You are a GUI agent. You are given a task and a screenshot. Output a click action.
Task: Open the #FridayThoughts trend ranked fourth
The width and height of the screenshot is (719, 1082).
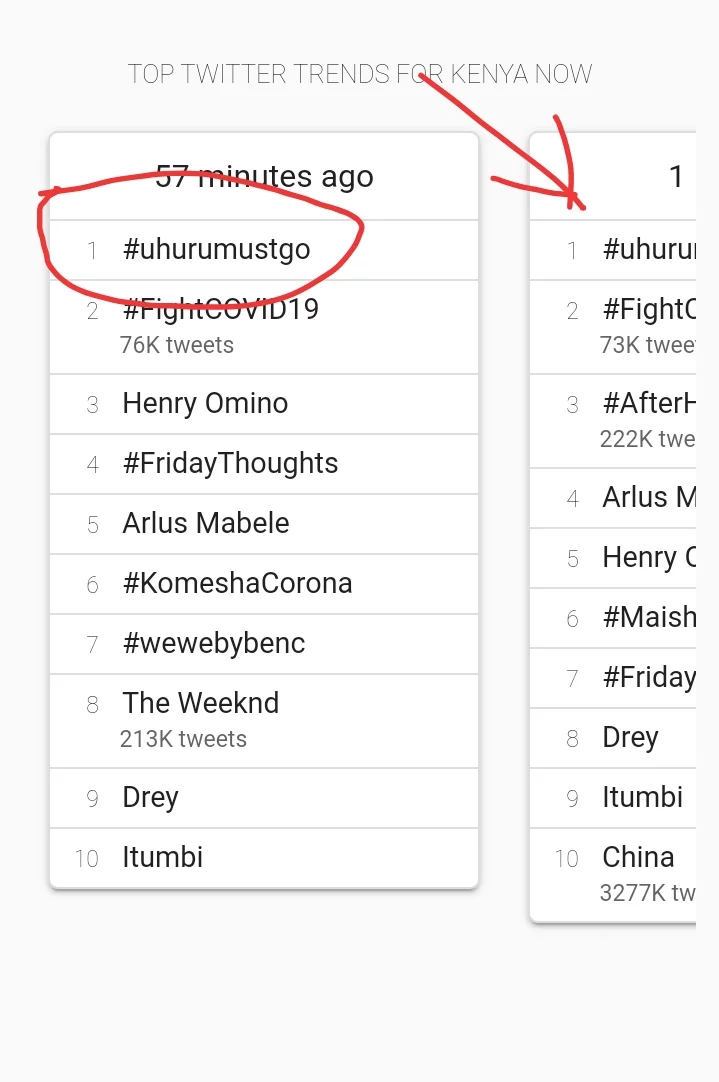[230, 464]
